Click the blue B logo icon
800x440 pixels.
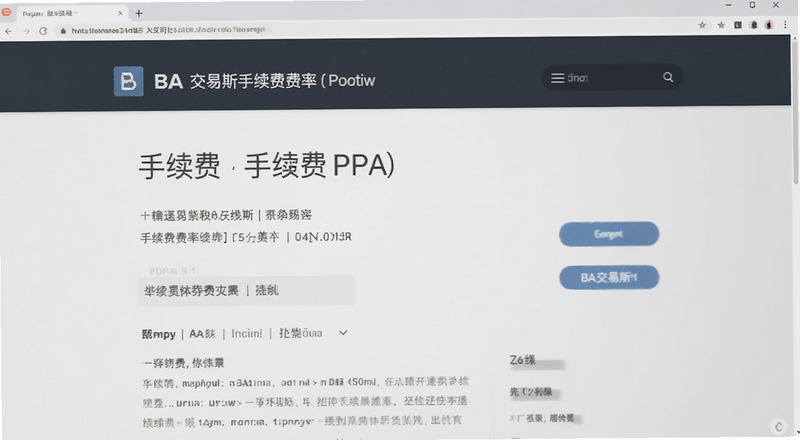coord(128,81)
